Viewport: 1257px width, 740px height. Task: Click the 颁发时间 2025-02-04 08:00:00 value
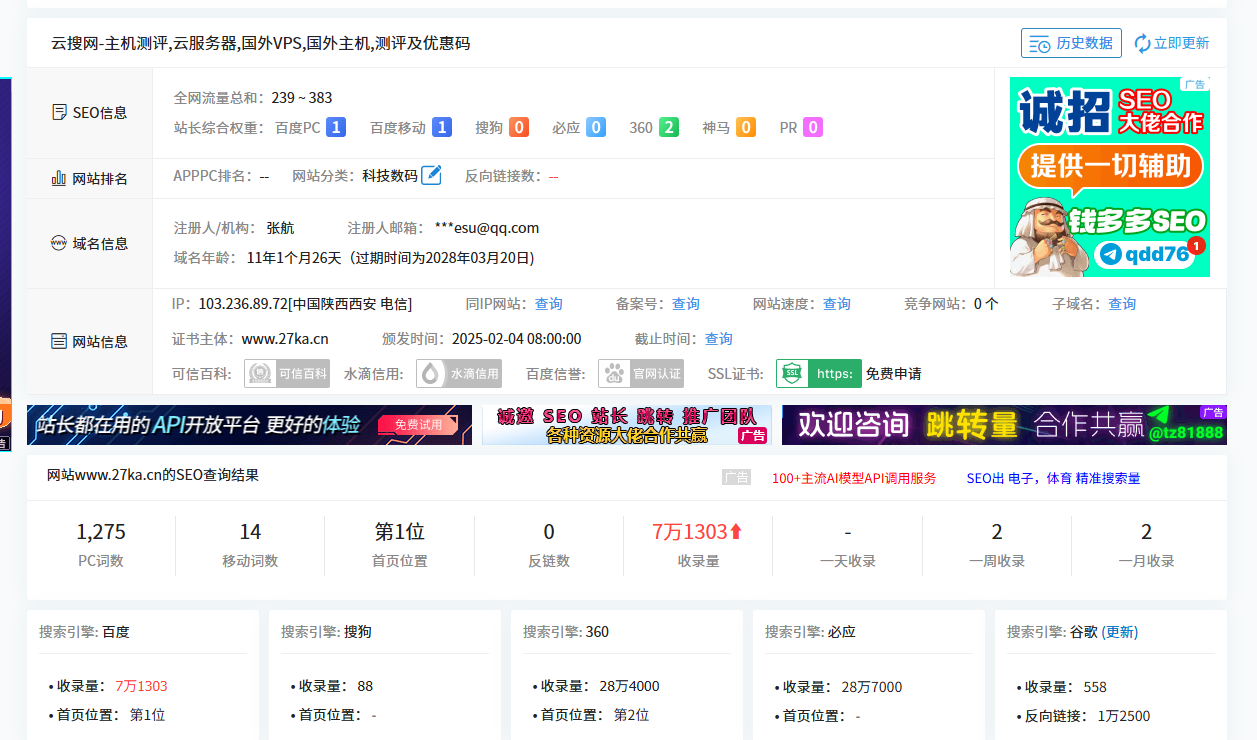(x=516, y=338)
